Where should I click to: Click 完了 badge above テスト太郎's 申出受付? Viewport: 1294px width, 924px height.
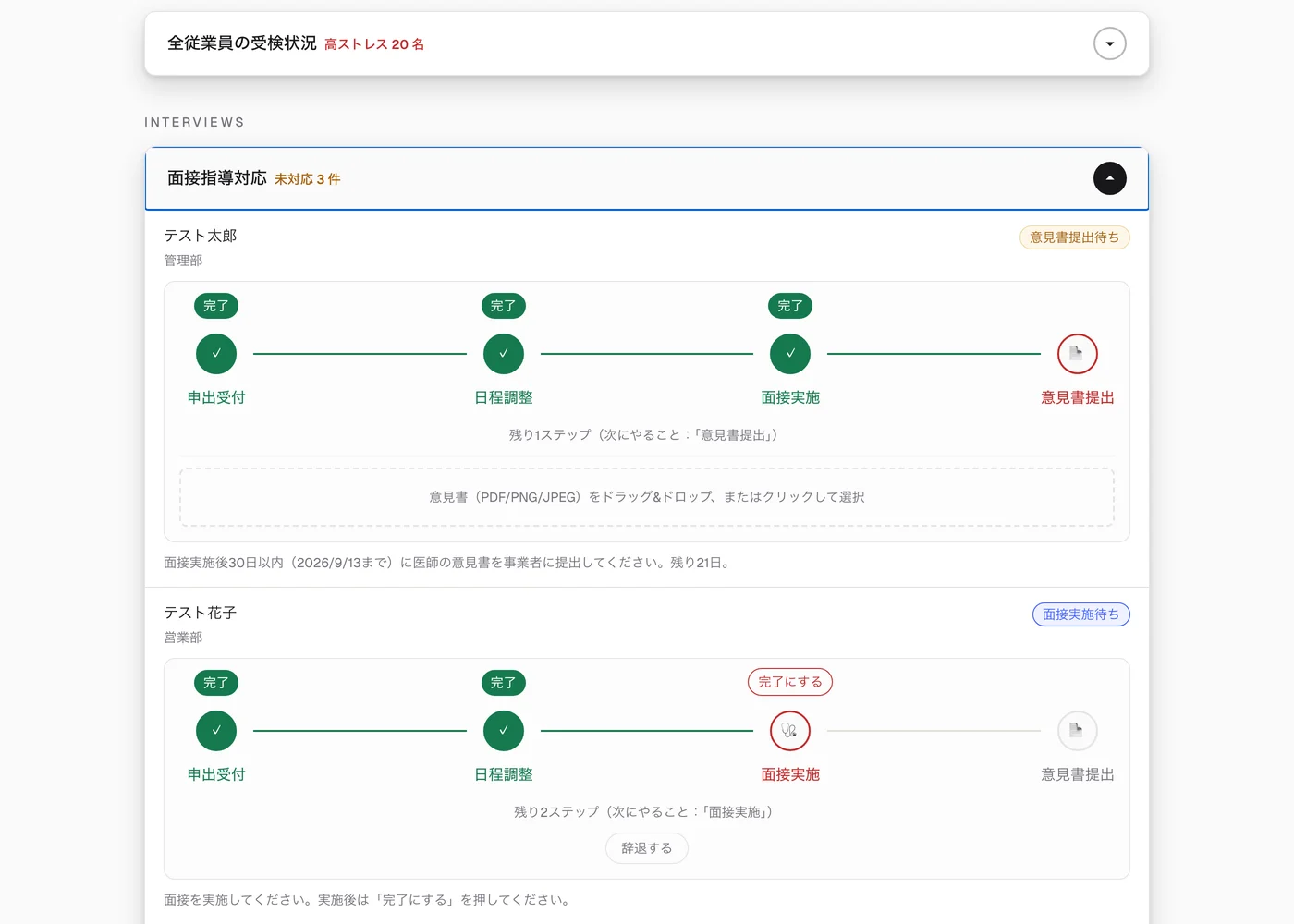point(216,306)
